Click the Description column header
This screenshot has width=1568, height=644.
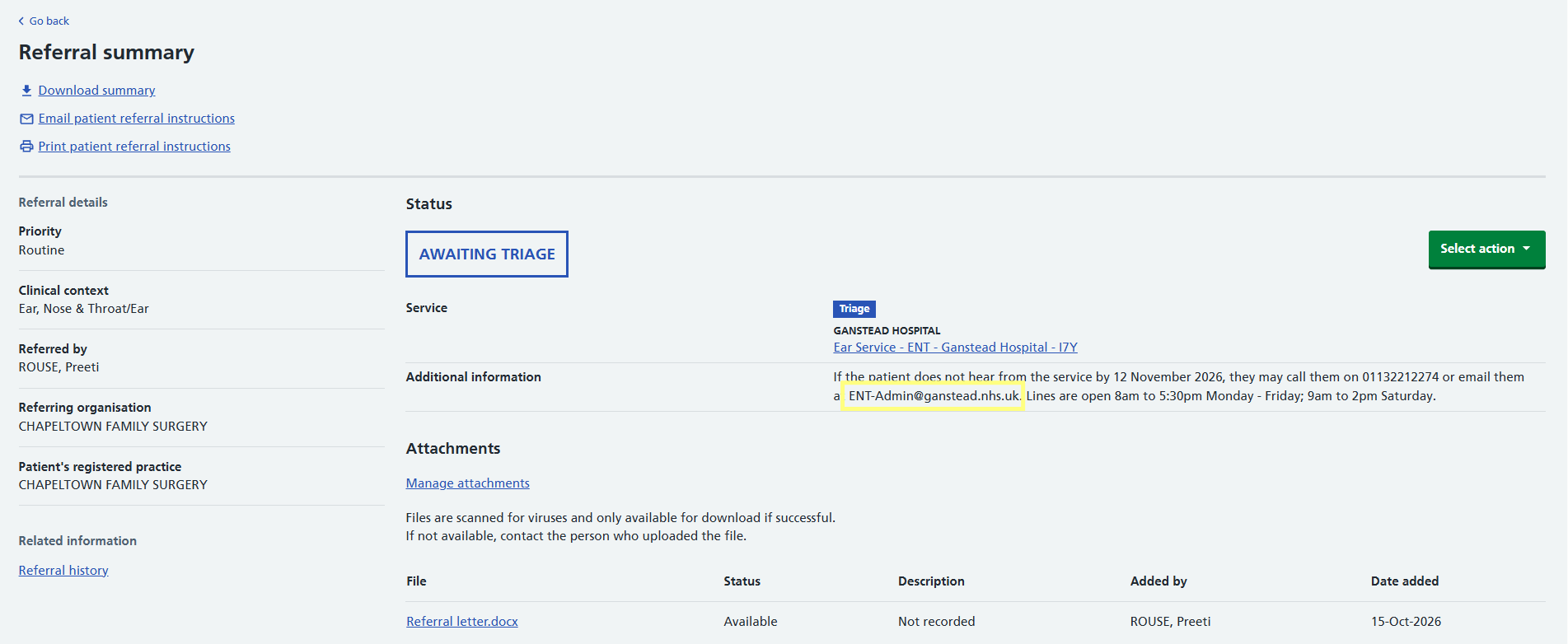pyautogui.click(x=931, y=581)
